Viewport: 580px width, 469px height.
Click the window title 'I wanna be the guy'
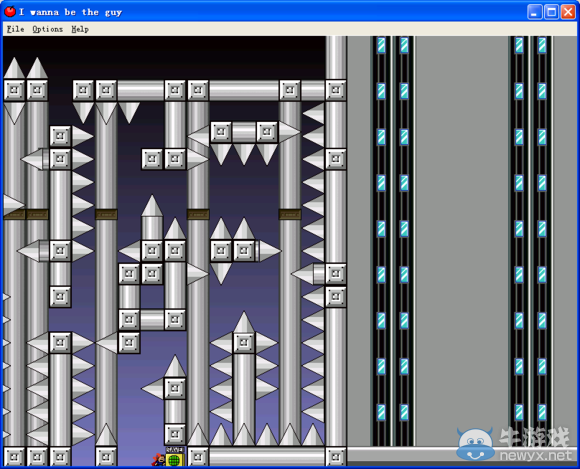coord(70,12)
